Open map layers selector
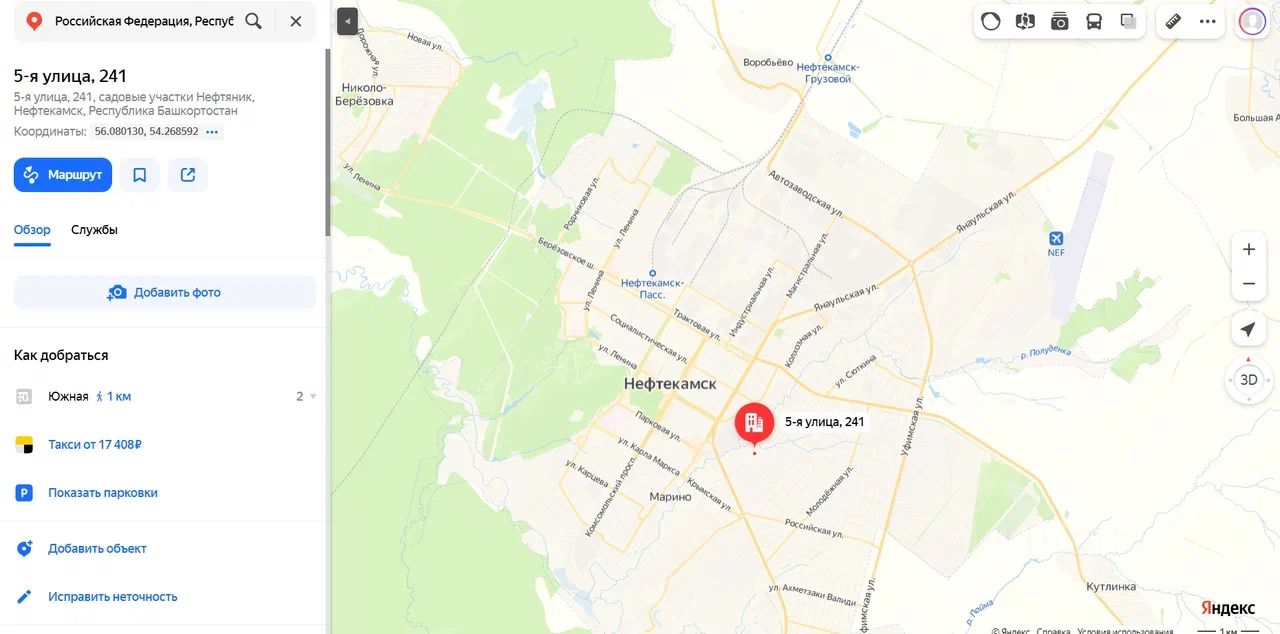Screen dimensions: 1280x634 [x=1128, y=21]
